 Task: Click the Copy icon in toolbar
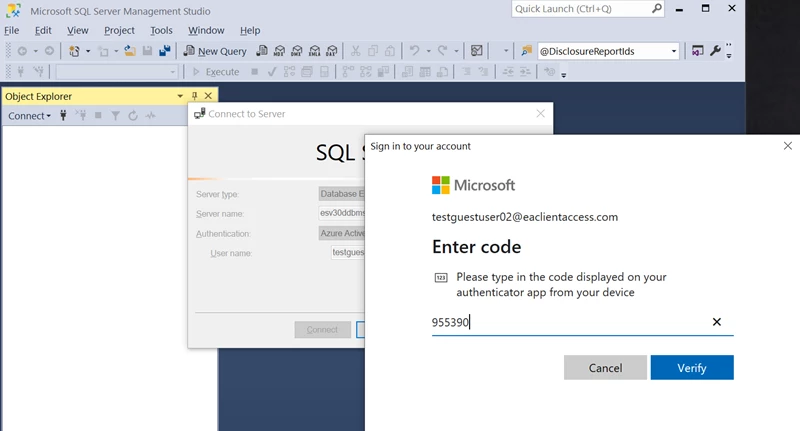pyautogui.click(x=373, y=51)
